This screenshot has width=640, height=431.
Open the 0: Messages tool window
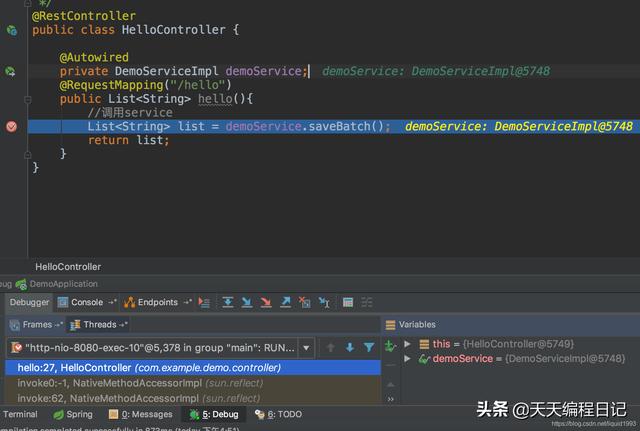(x=141, y=414)
